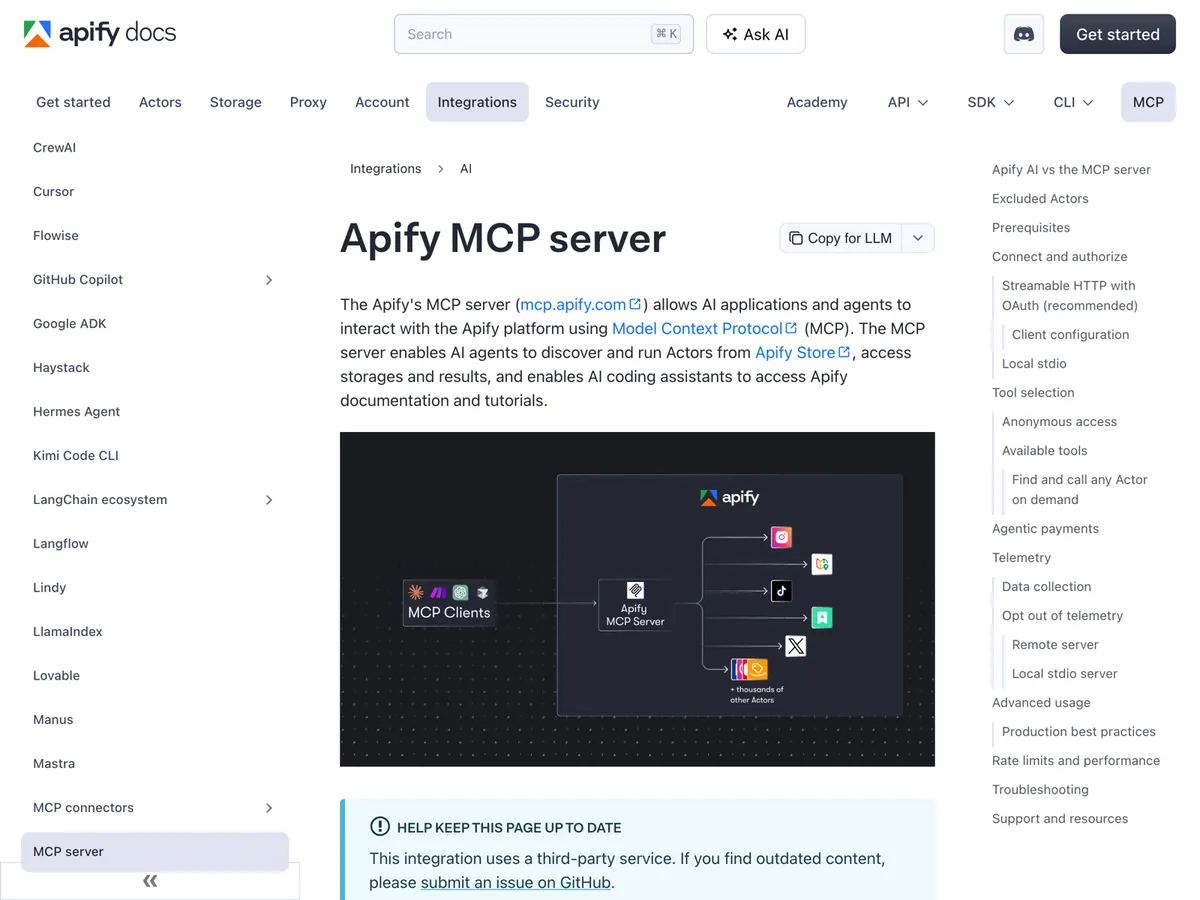1200x900 pixels.
Task: Click the Instagram icon in the diagram
Action: [782, 537]
